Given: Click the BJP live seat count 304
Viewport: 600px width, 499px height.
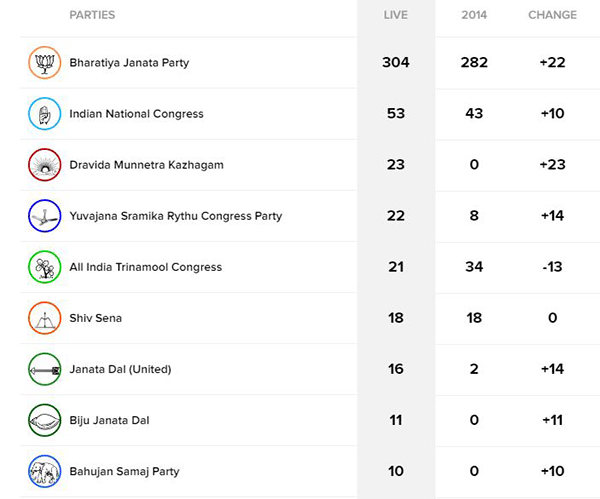Looking at the screenshot, I should (396, 63).
